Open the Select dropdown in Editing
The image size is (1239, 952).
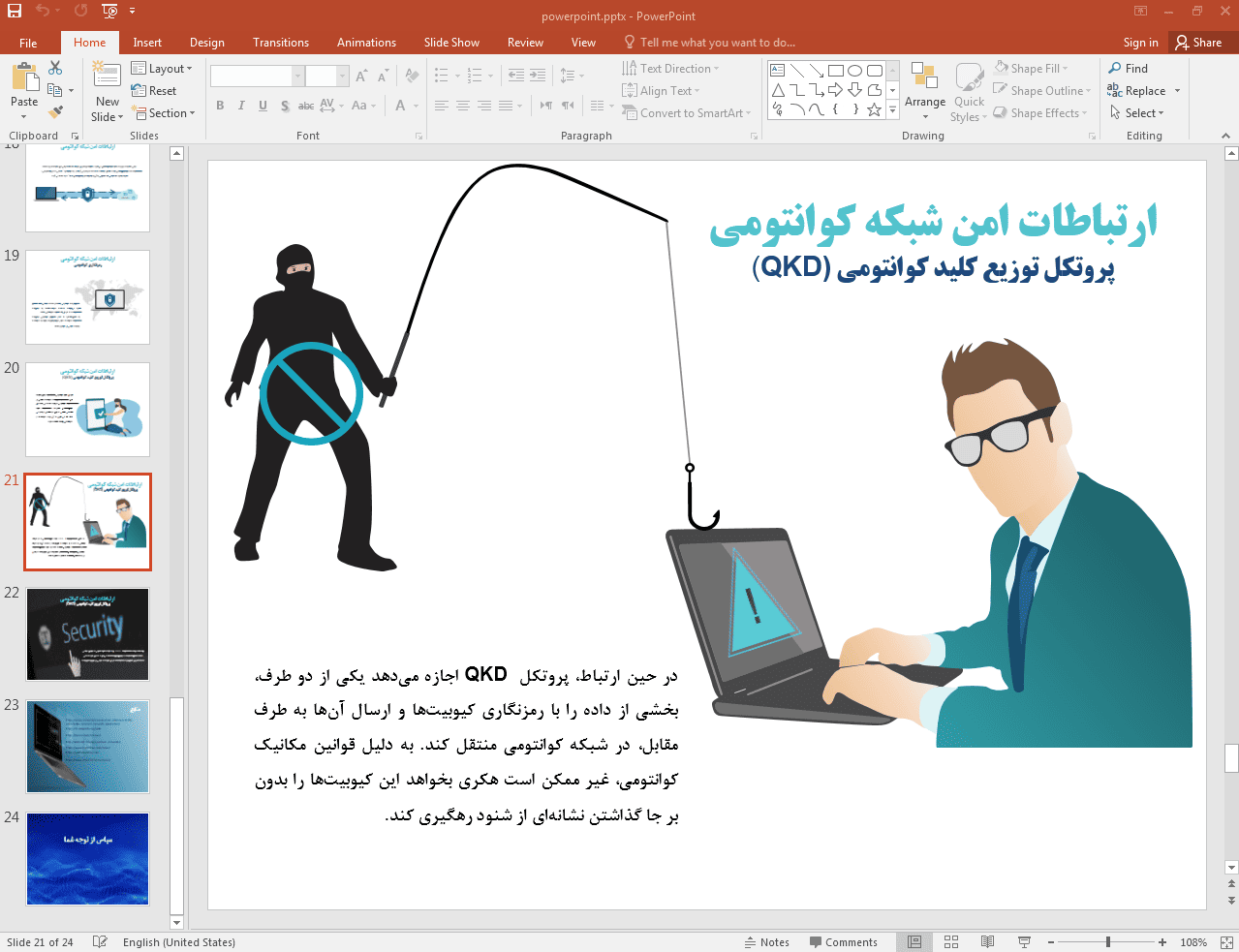click(1136, 113)
